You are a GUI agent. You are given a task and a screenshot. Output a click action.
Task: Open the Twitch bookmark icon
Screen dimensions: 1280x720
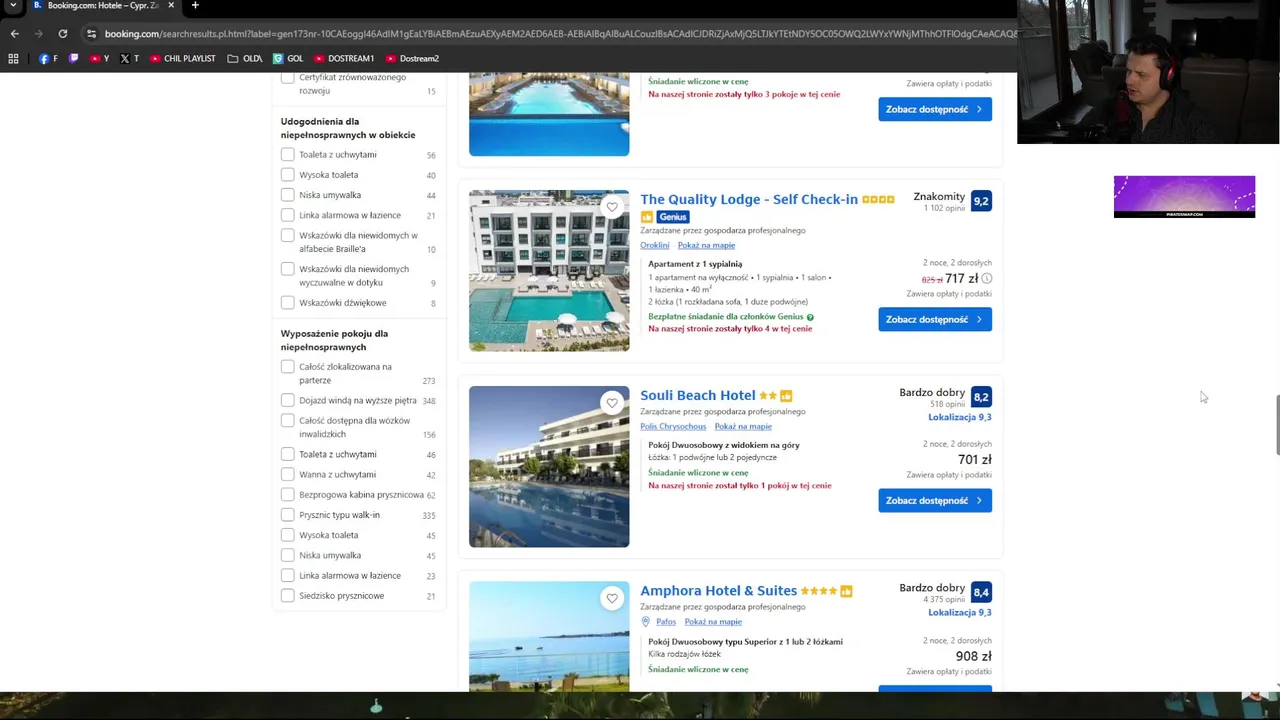(x=73, y=58)
